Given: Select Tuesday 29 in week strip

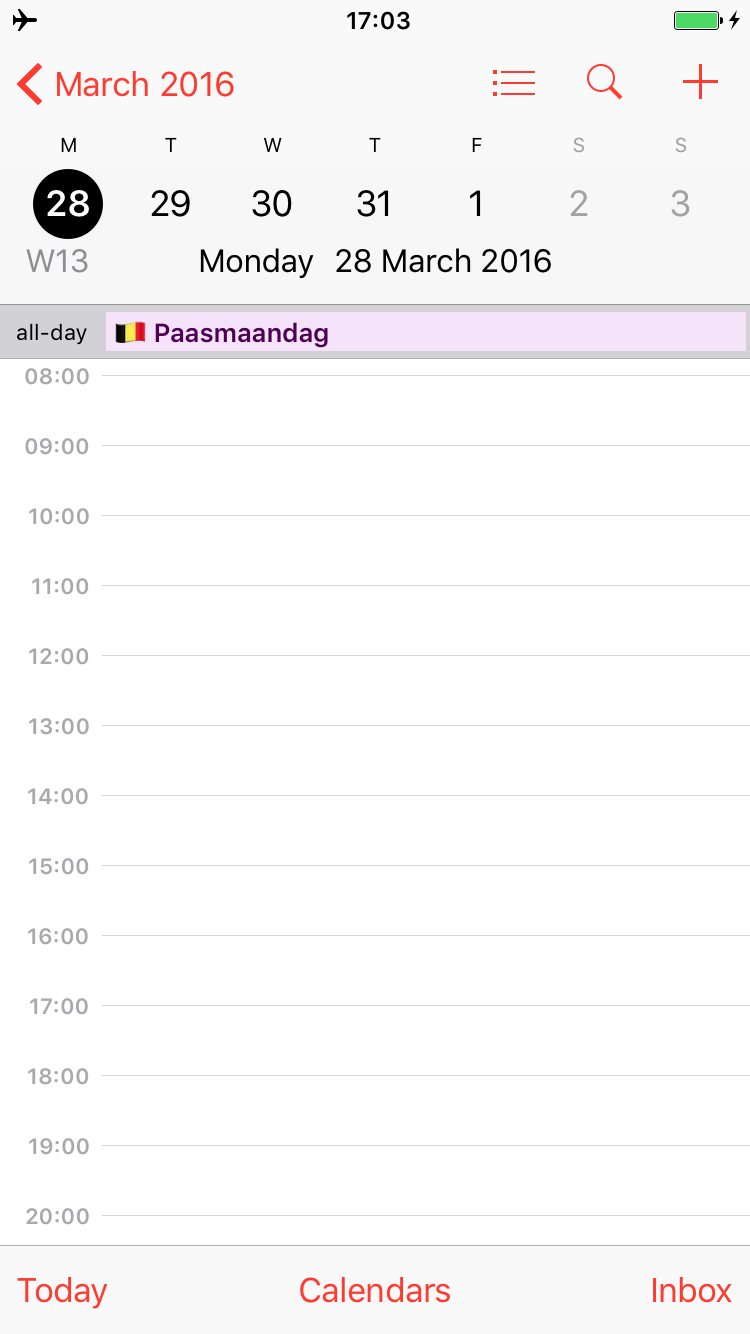Looking at the screenshot, I should click(x=170, y=204).
